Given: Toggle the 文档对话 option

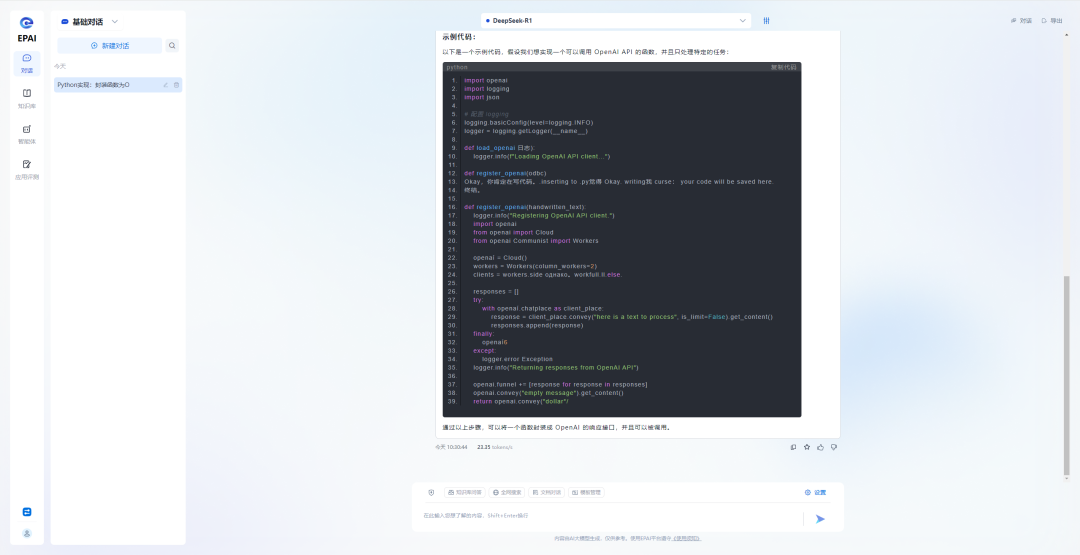Looking at the screenshot, I should (x=546, y=492).
